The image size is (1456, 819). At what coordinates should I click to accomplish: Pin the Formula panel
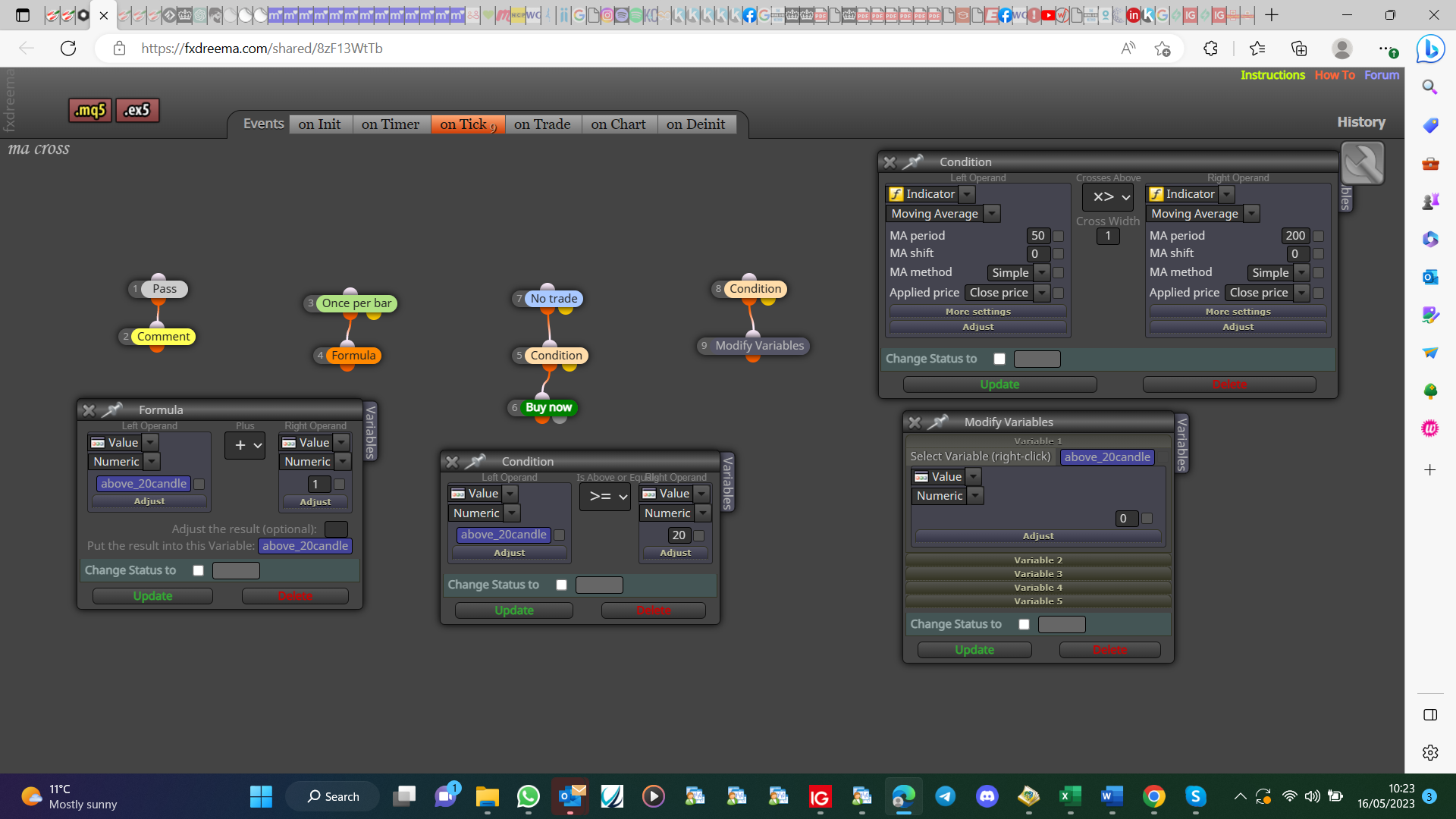pos(112,410)
